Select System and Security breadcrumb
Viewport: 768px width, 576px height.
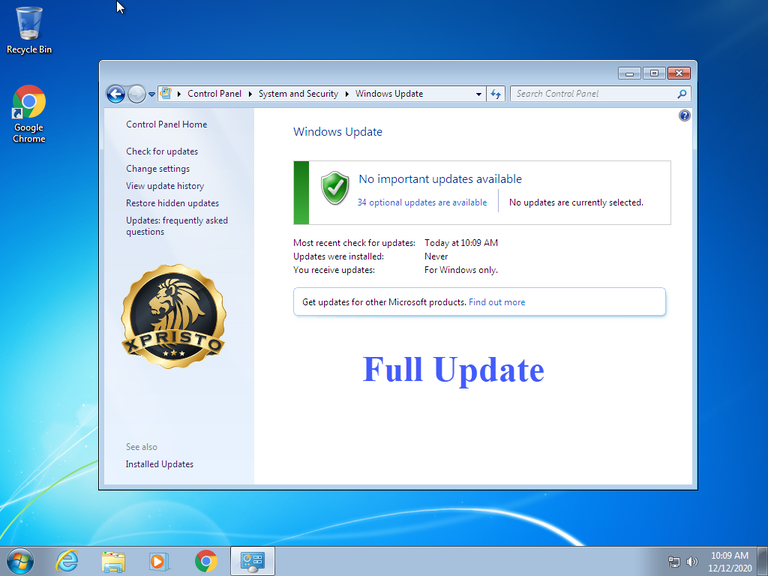tap(298, 94)
